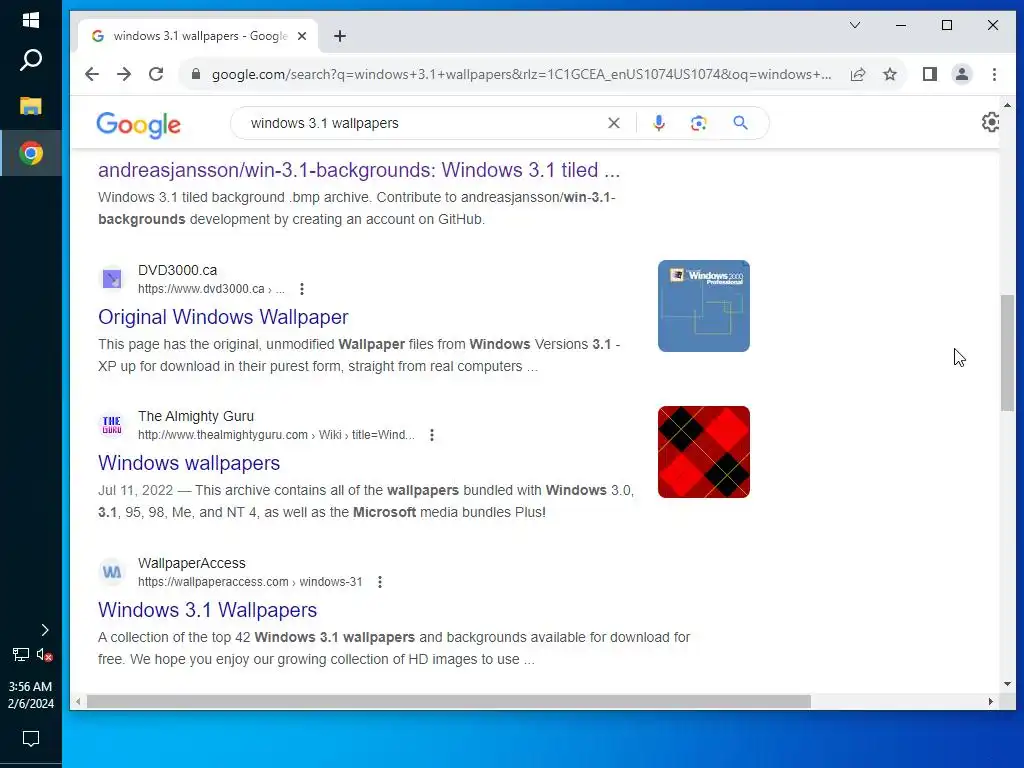The height and width of the screenshot is (768, 1024).
Task: Open andreasjansson/win-3.1-backgrounds result
Action: [x=359, y=170]
